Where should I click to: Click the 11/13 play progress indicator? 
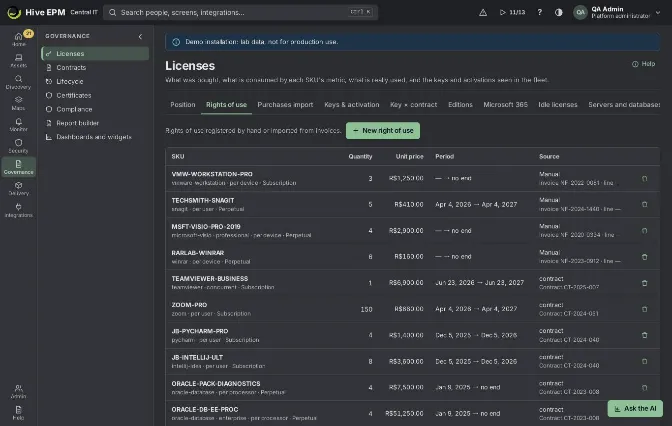512,12
